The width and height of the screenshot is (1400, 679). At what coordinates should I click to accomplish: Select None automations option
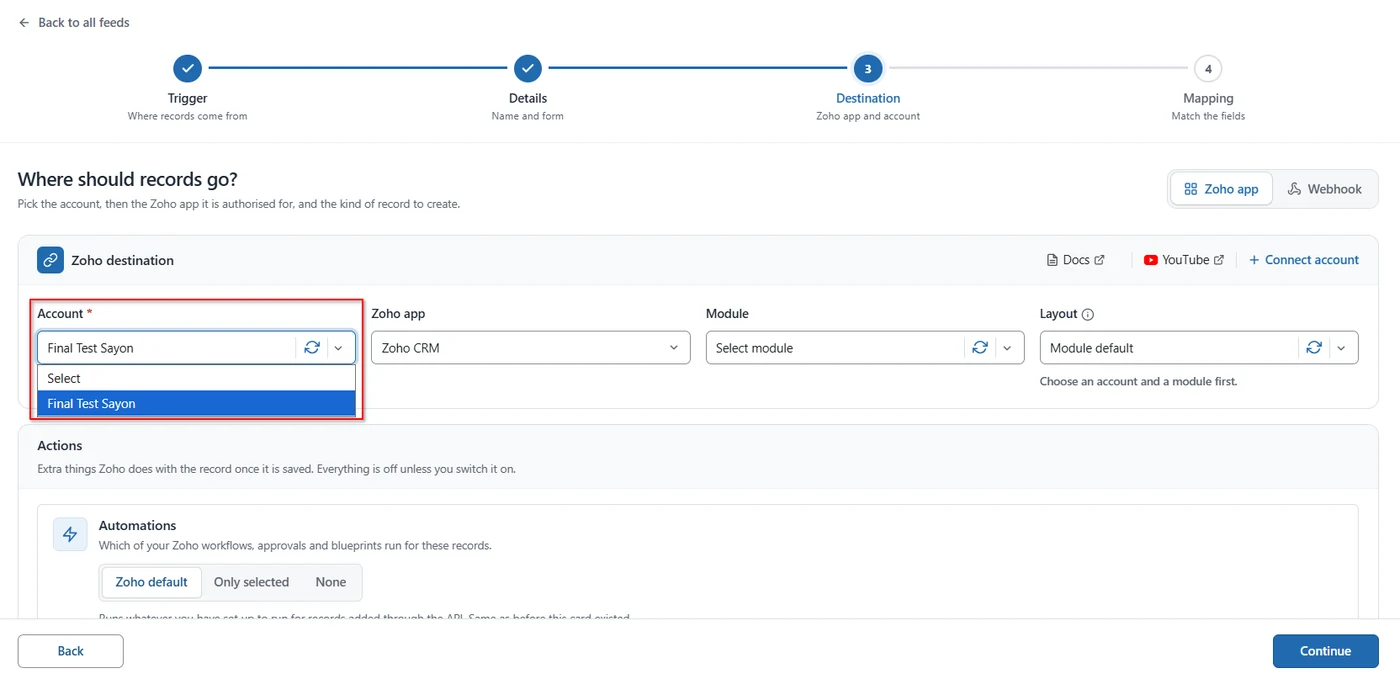331,582
